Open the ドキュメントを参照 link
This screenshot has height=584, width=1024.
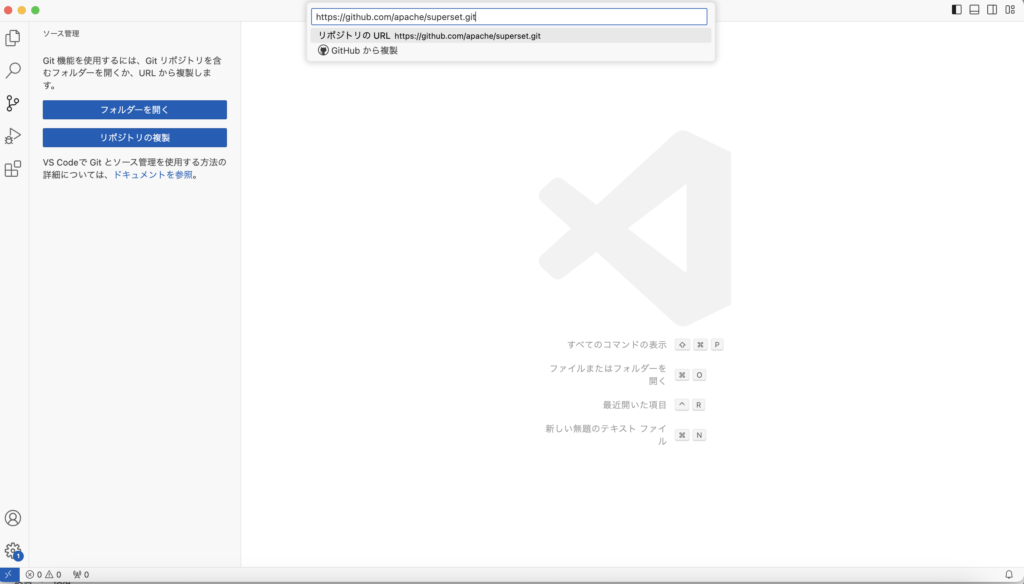coord(152,174)
